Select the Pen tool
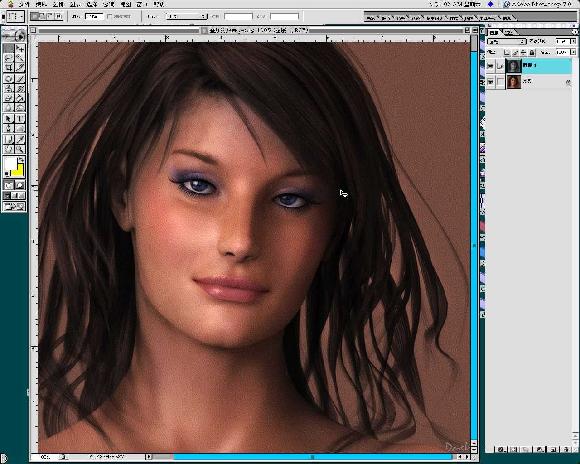This screenshot has width=580, height=464. click(x=8, y=128)
